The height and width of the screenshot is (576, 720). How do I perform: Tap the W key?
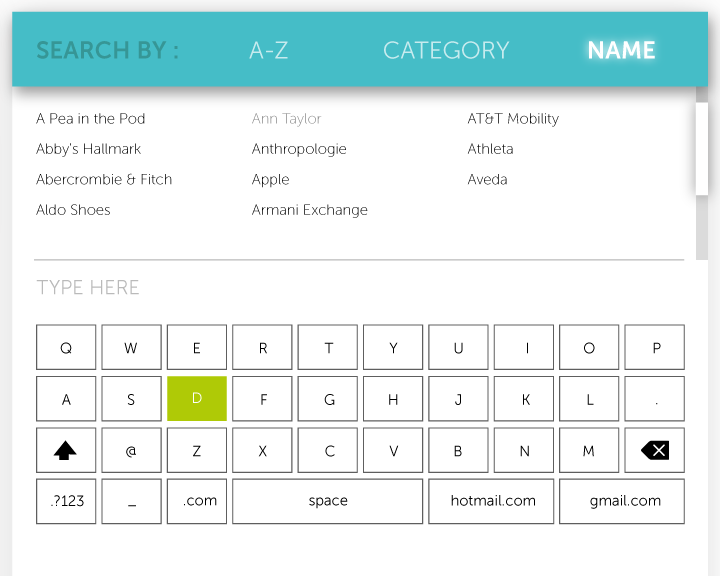[131, 347]
